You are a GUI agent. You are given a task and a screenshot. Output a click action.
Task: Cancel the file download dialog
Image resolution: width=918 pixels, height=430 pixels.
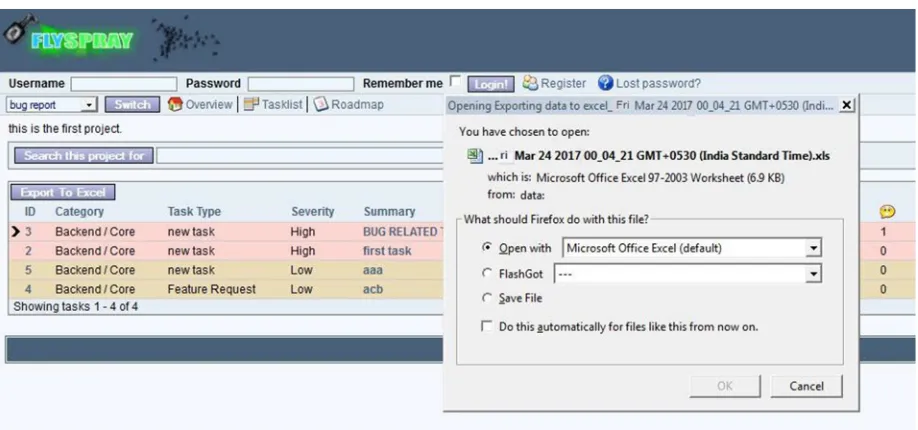pyautogui.click(x=806, y=386)
